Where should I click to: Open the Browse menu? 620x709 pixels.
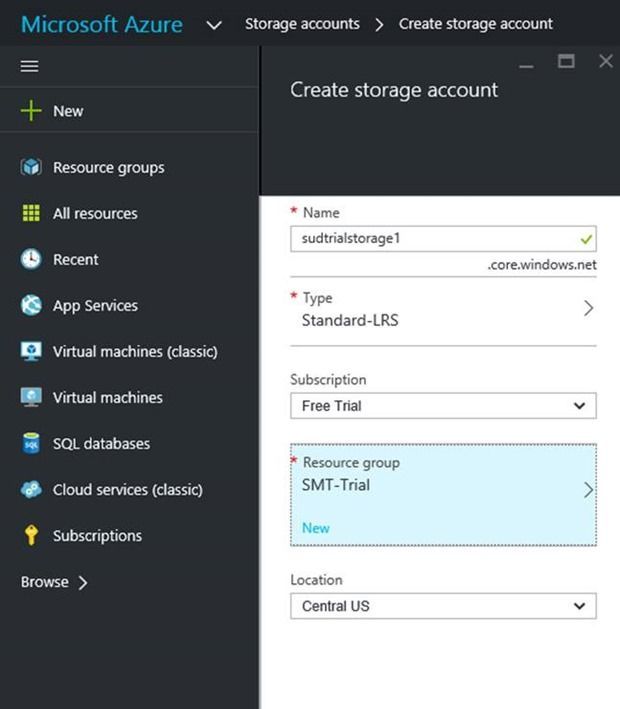54,582
